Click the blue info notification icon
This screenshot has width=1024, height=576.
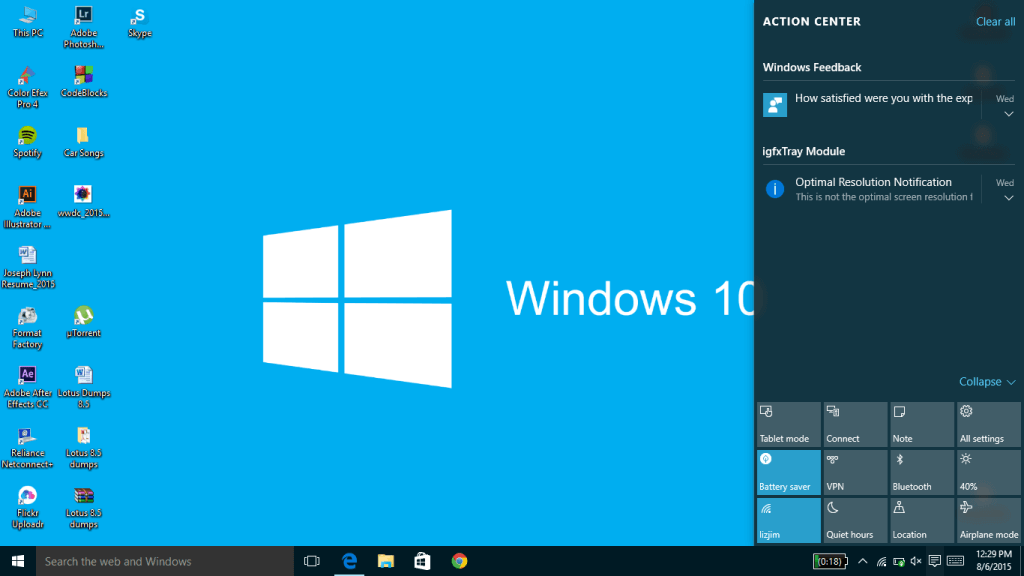[775, 189]
